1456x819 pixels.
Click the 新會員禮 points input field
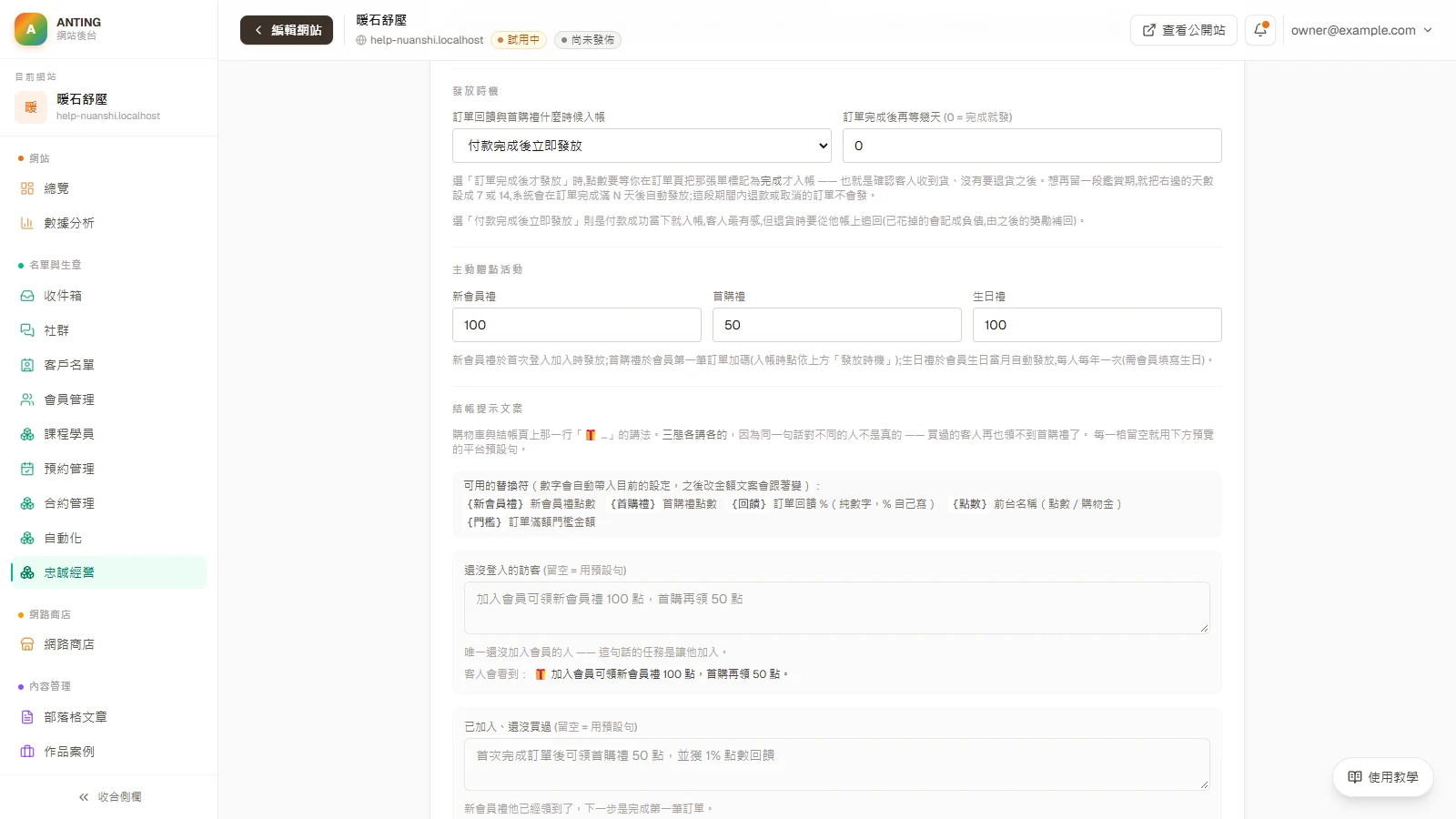coord(577,325)
